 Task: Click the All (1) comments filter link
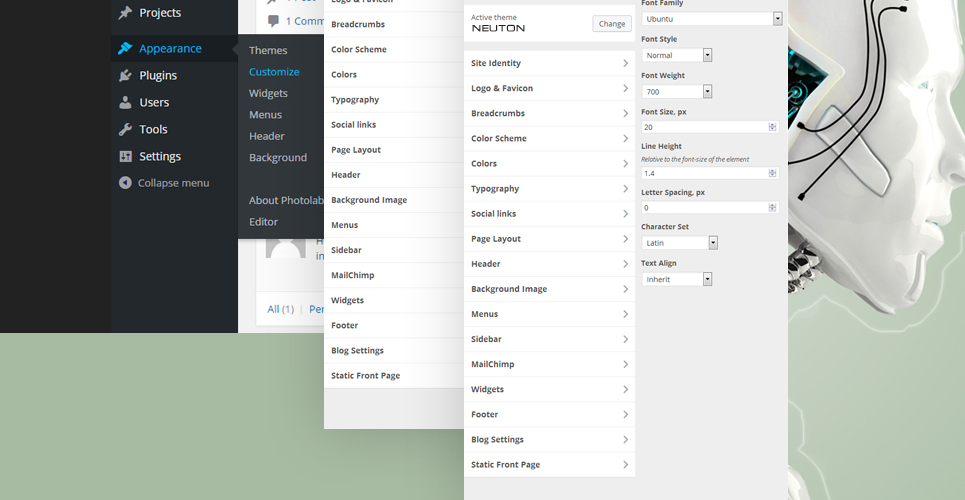click(x=281, y=309)
